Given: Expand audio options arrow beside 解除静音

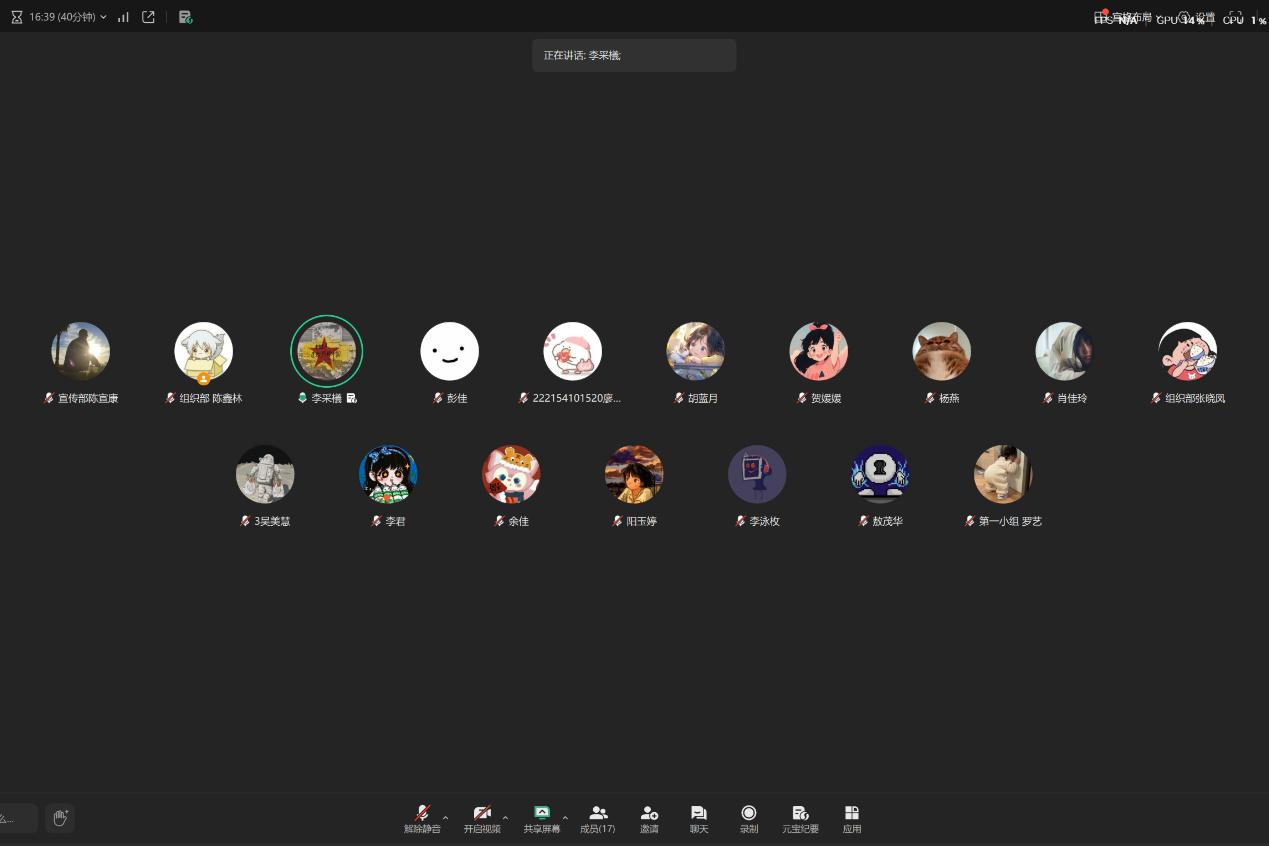Looking at the screenshot, I should tap(446, 818).
